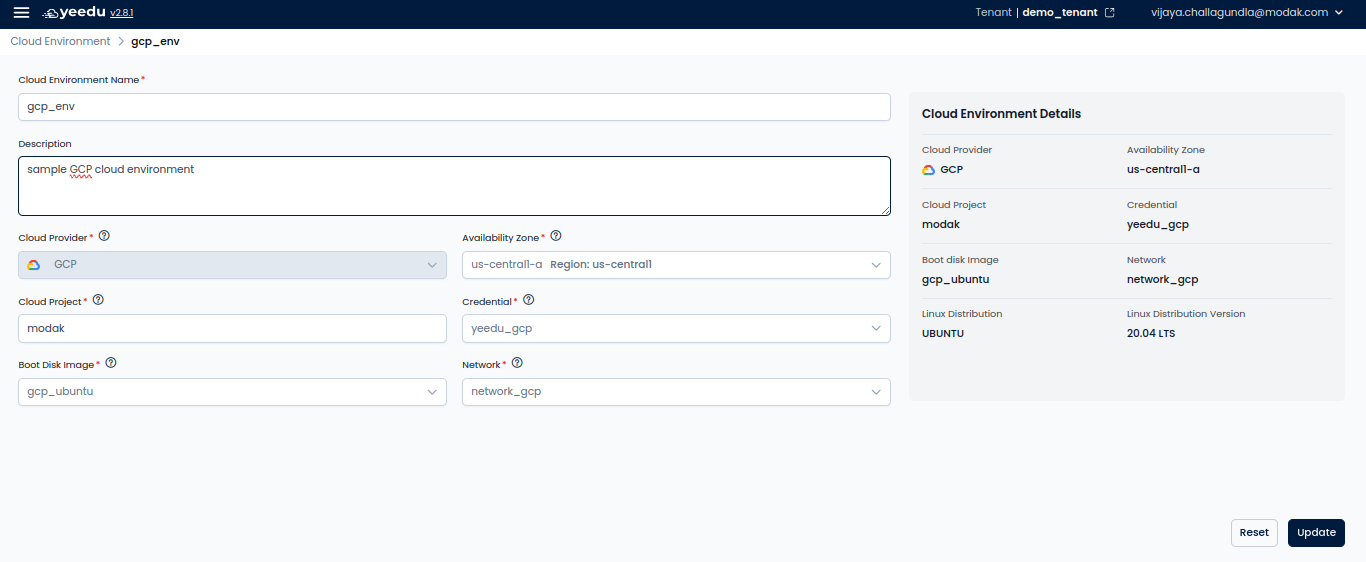
Task: Open the Boot Disk Image dropdown
Action: tap(232, 392)
